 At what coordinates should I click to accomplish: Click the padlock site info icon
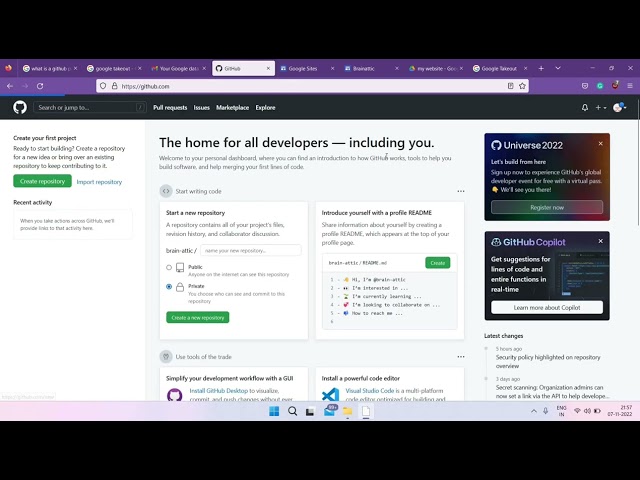pos(114,86)
